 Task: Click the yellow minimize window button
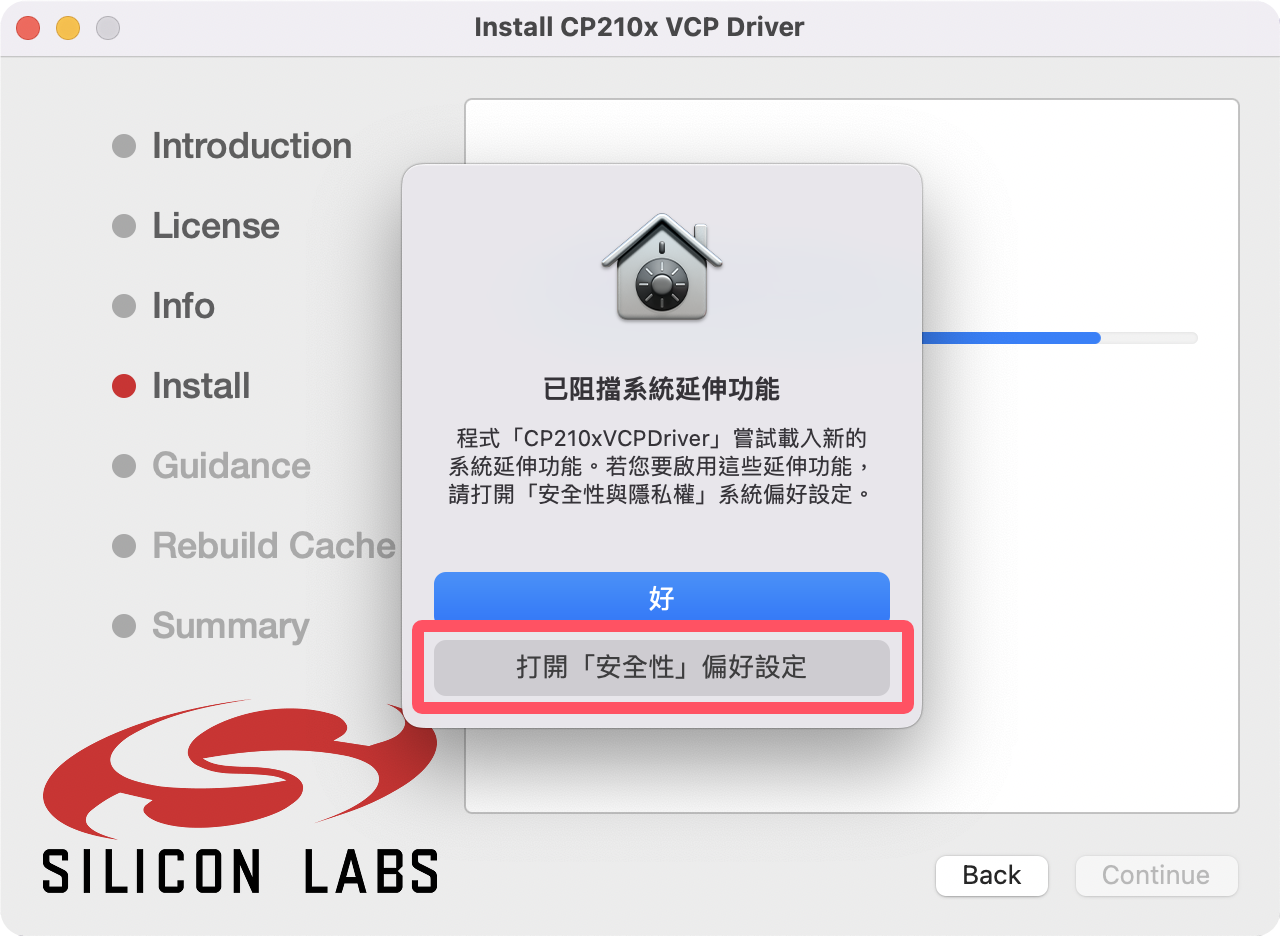pos(68,28)
